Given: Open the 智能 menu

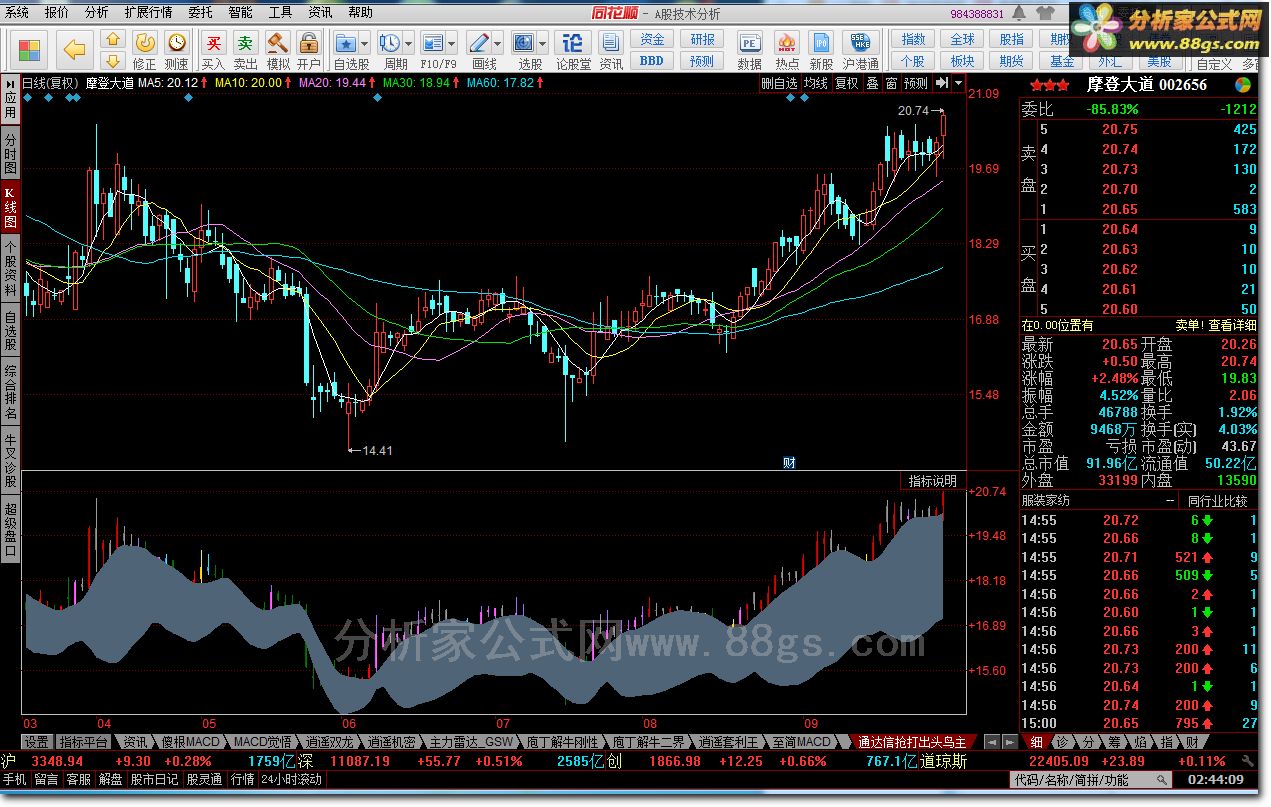Looking at the screenshot, I should [x=240, y=13].
